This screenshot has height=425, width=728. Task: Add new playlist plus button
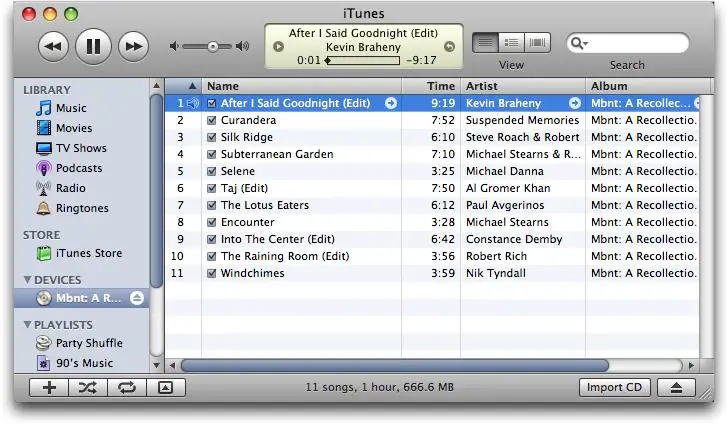point(49,387)
